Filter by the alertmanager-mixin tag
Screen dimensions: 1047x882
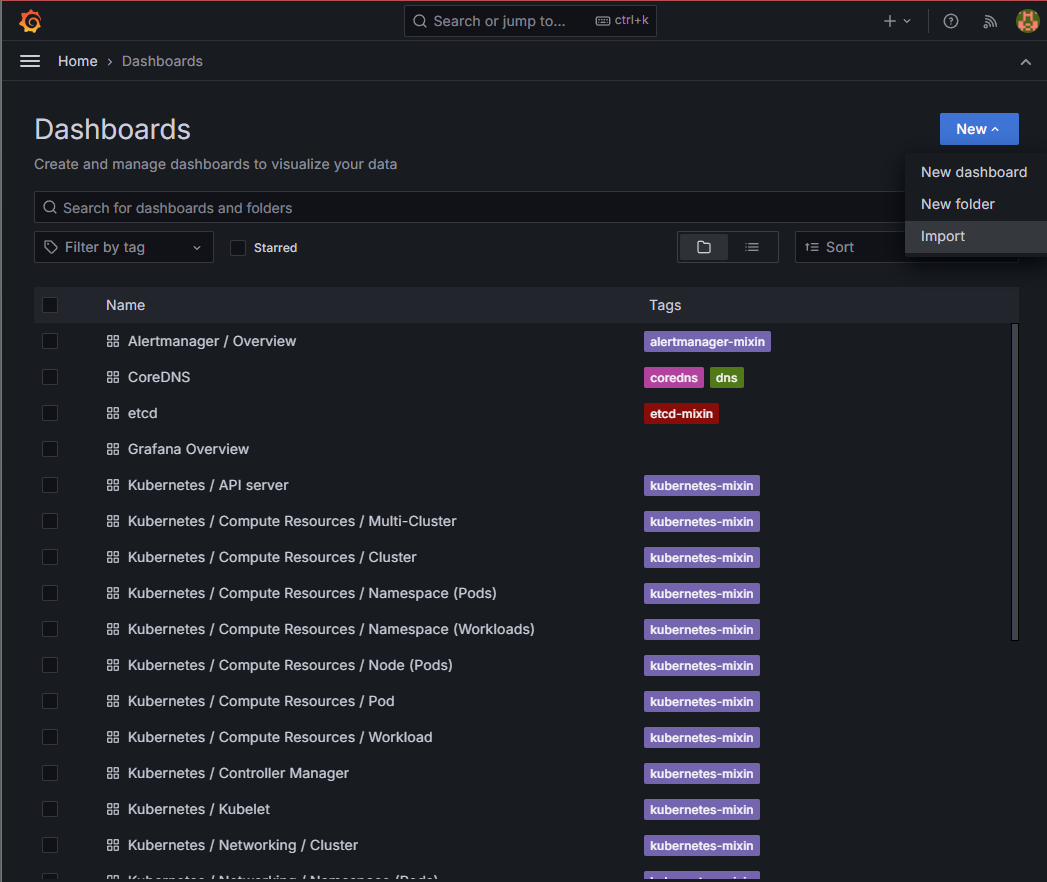click(x=707, y=342)
